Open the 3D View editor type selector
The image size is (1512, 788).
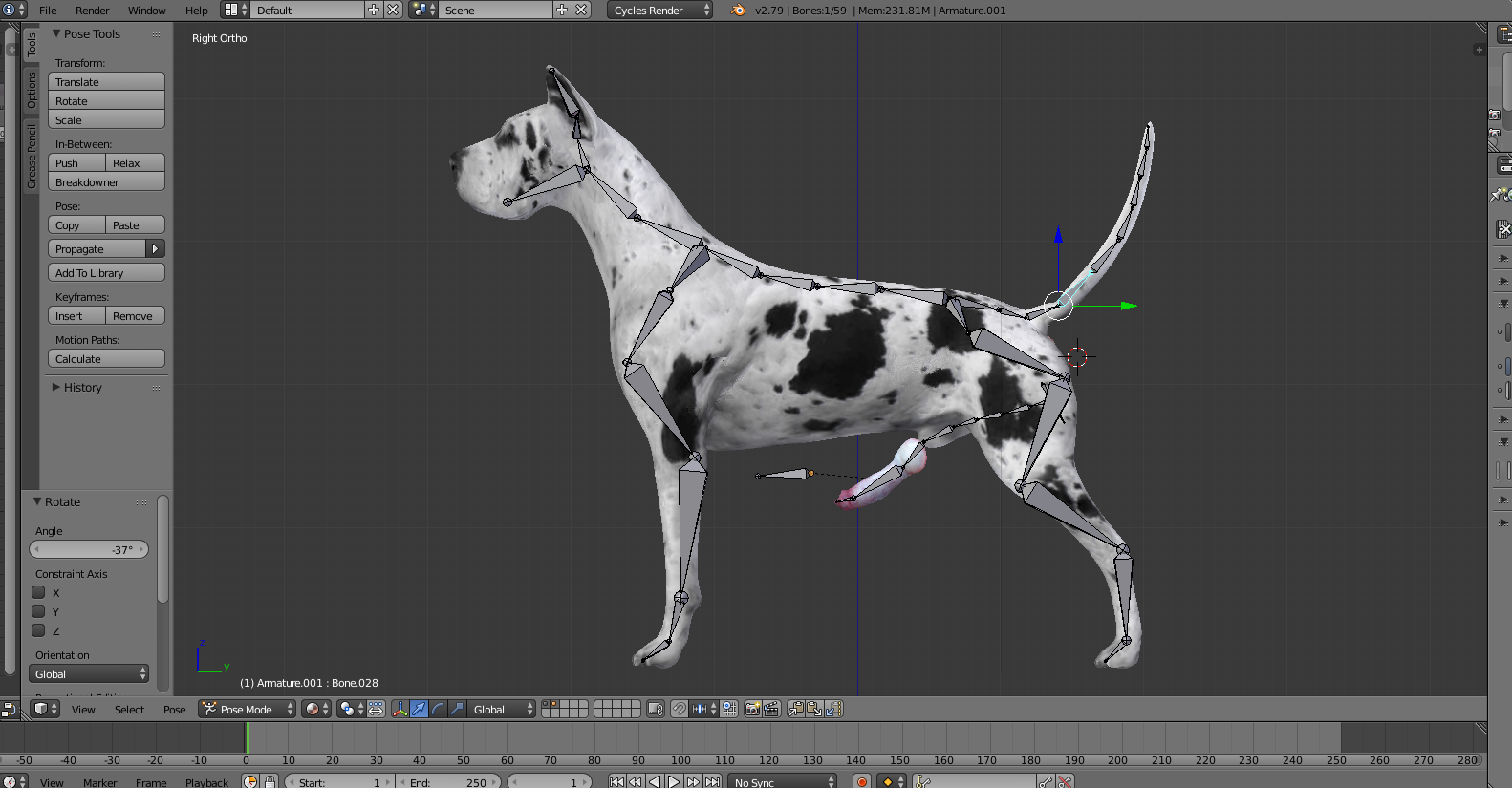45,709
